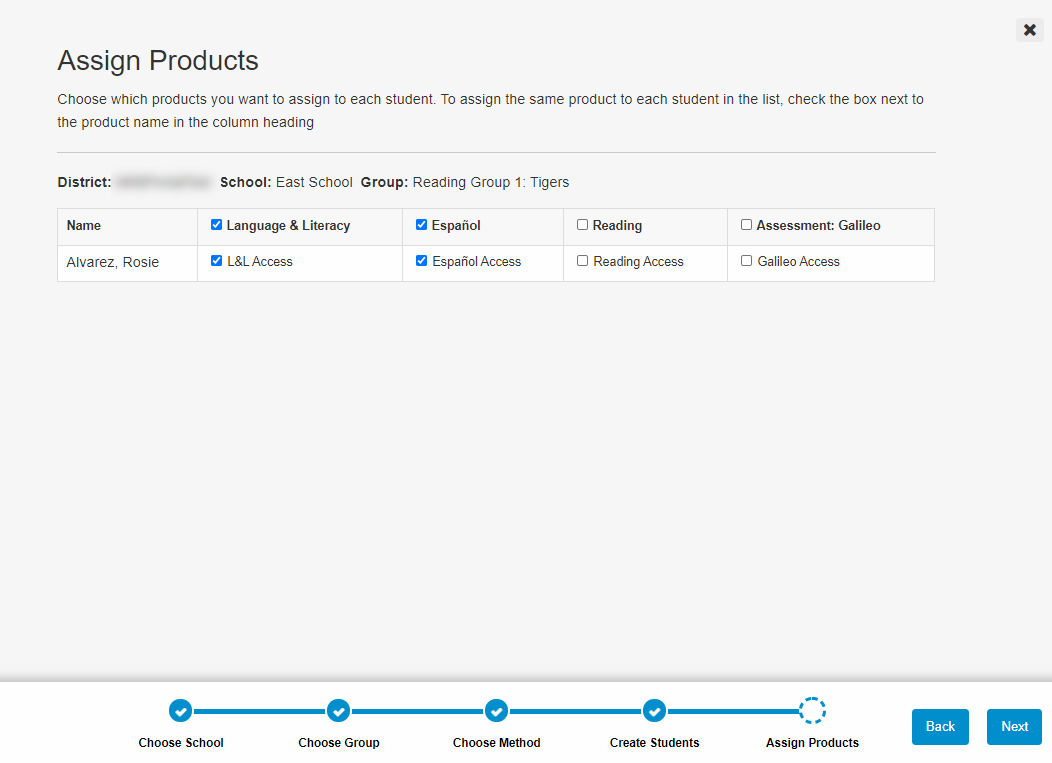Uncheck Español column header checkbox

(421, 225)
